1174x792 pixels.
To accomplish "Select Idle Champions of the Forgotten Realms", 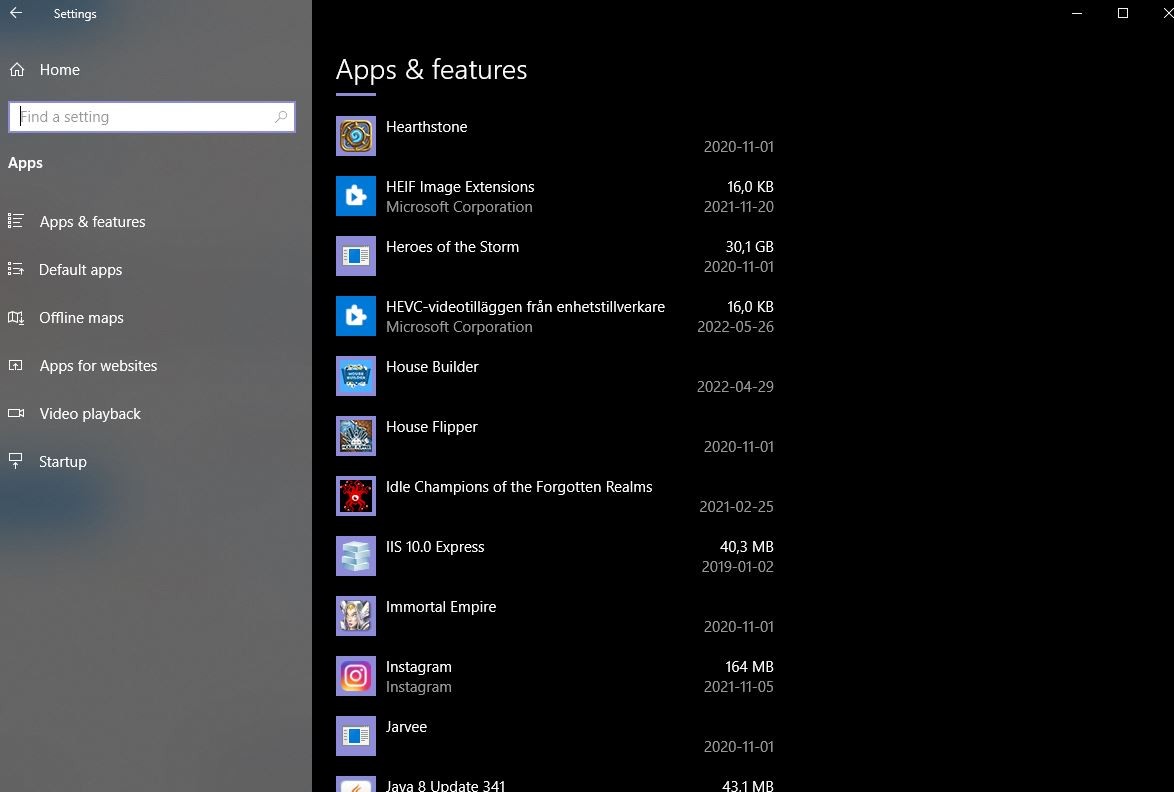I will (519, 487).
